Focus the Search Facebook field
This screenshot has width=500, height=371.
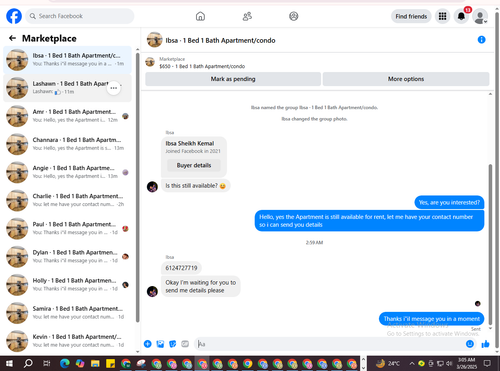pos(80,16)
